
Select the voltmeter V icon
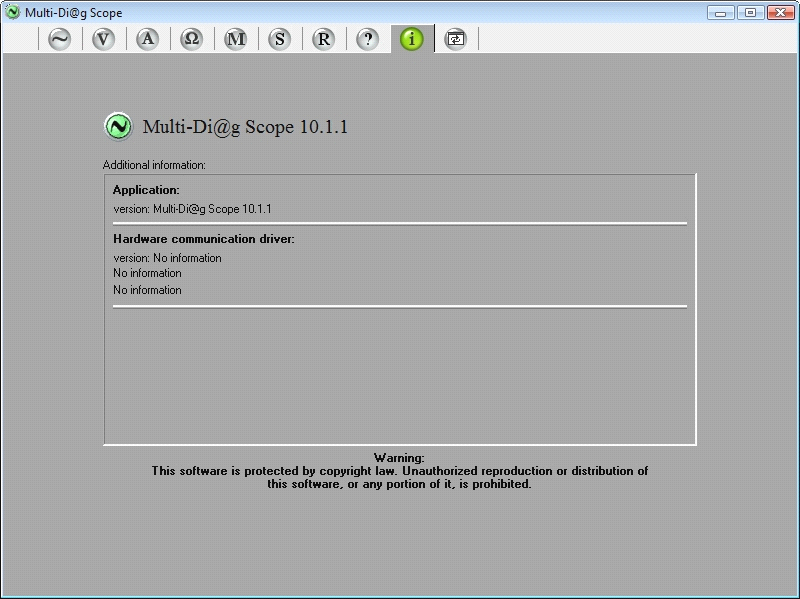coord(104,39)
